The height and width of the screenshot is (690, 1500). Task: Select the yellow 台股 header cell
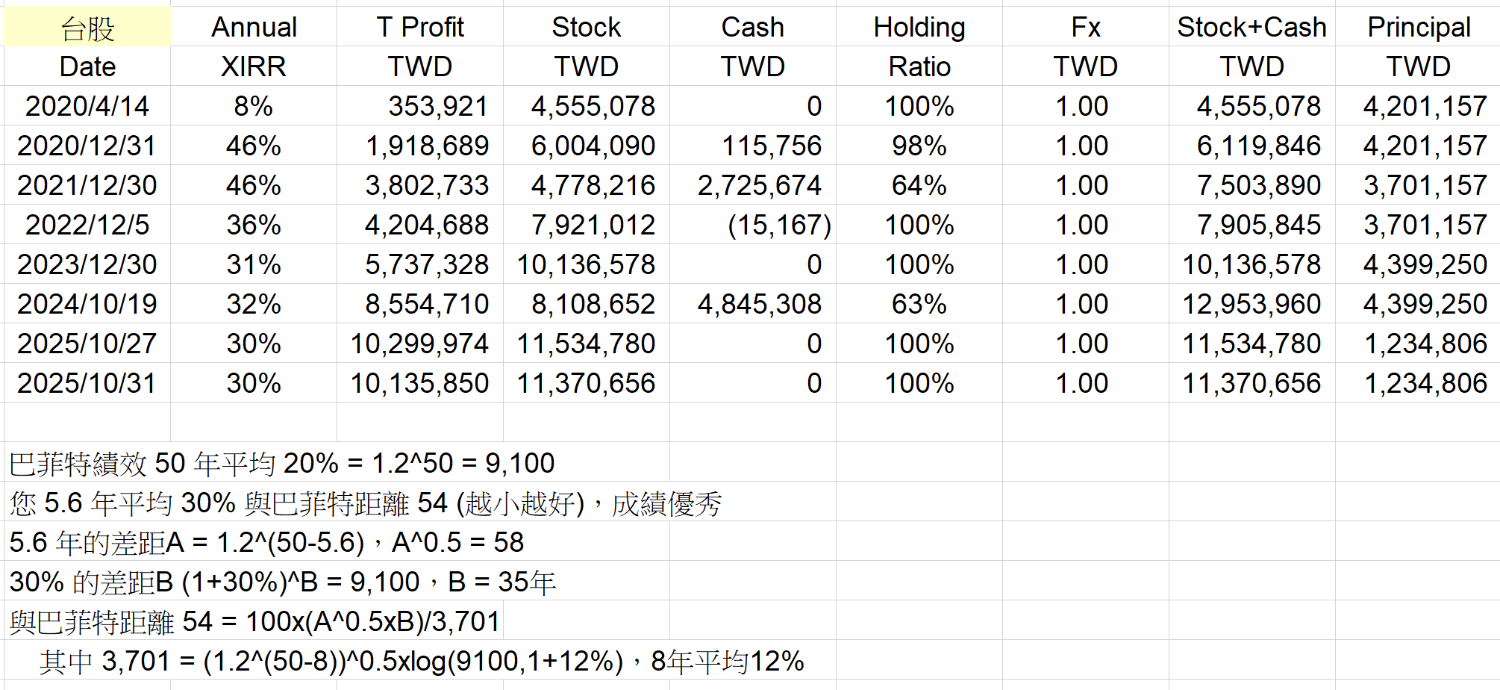(x=87, y=28)
